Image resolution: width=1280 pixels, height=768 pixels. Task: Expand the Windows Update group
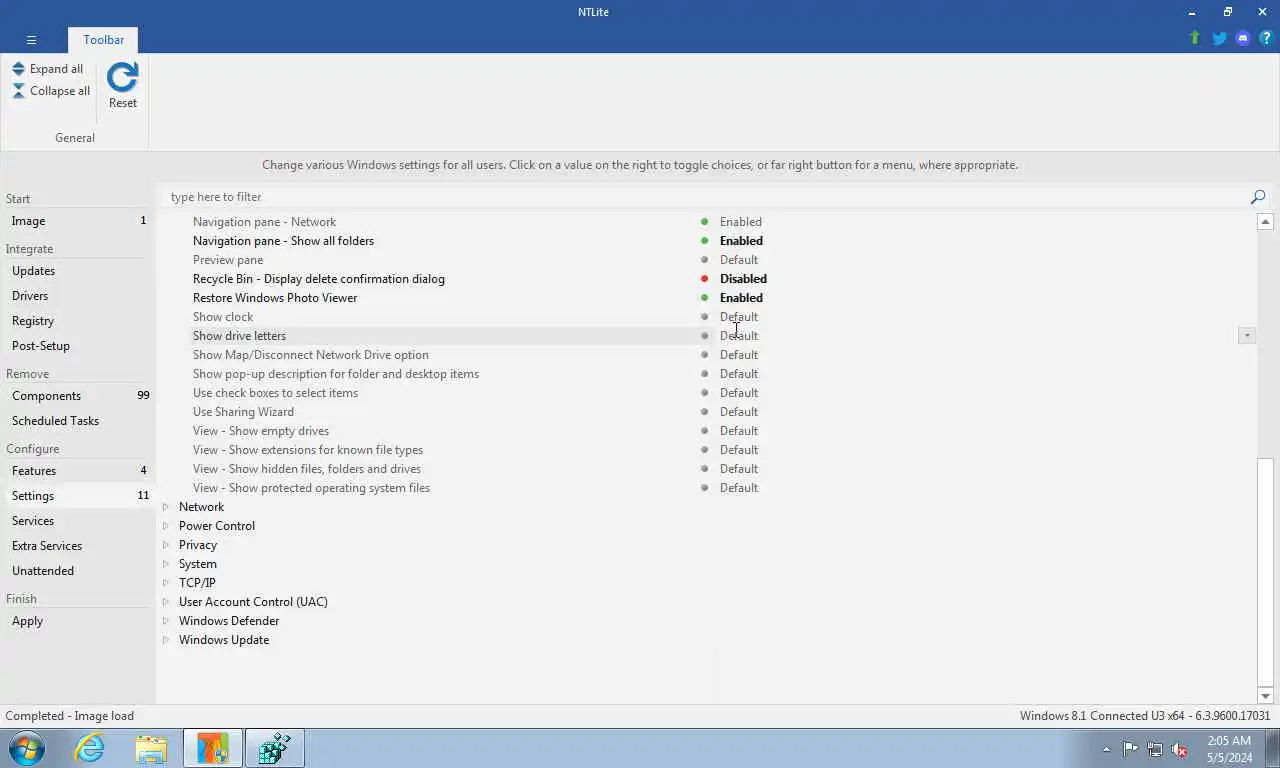[x=166, y=640]
